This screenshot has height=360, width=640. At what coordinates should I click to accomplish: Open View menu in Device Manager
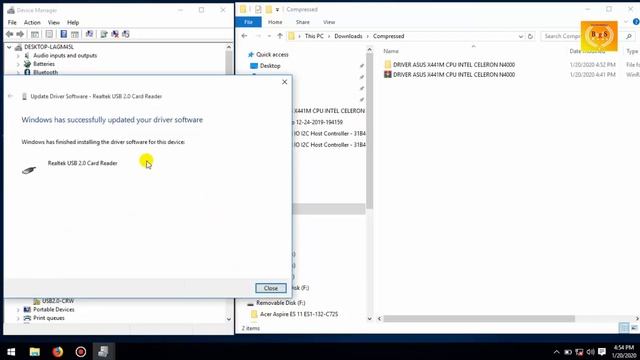tap(54, 22)
